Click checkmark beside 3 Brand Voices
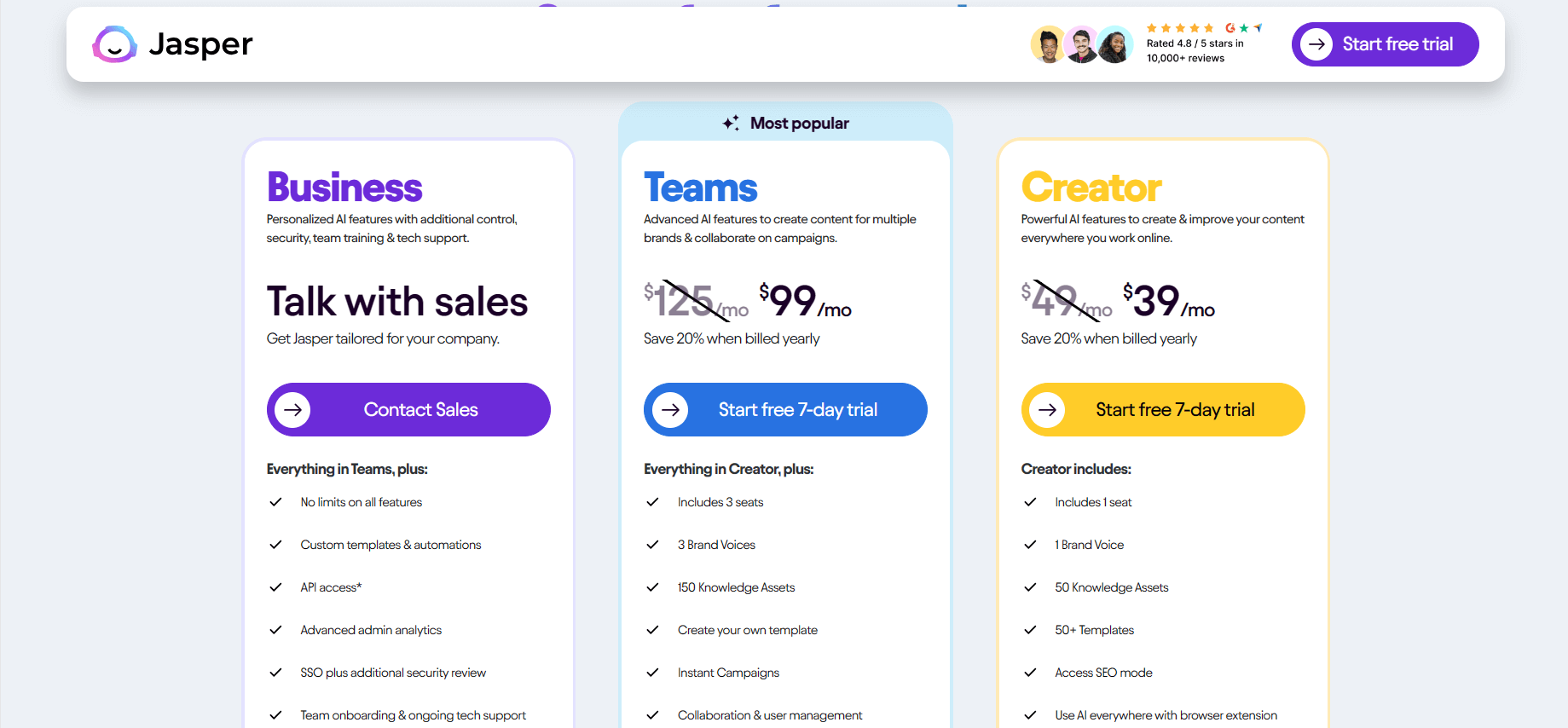 (652, 545)
